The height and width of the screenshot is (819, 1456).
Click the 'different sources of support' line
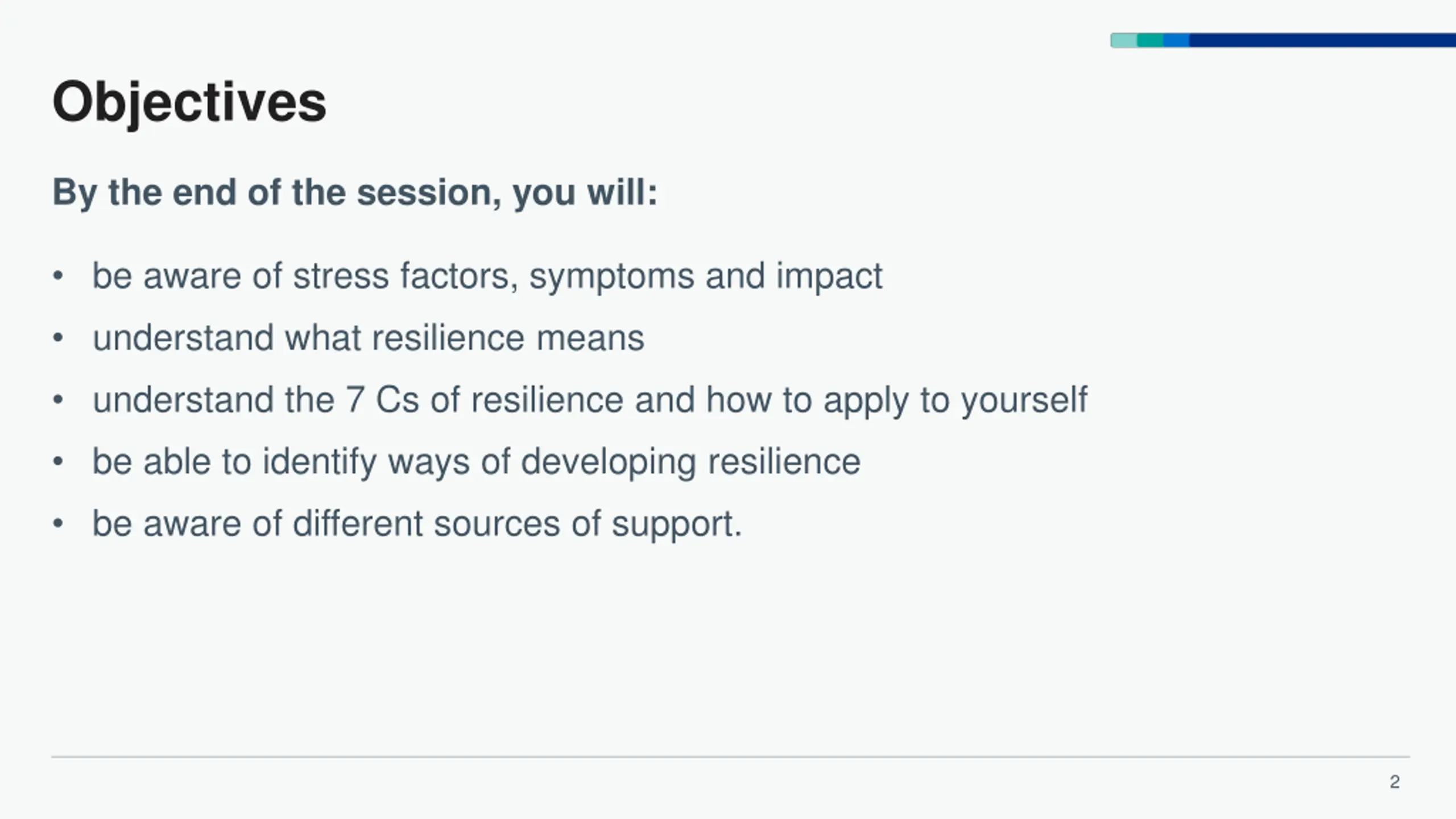[417, 523]
